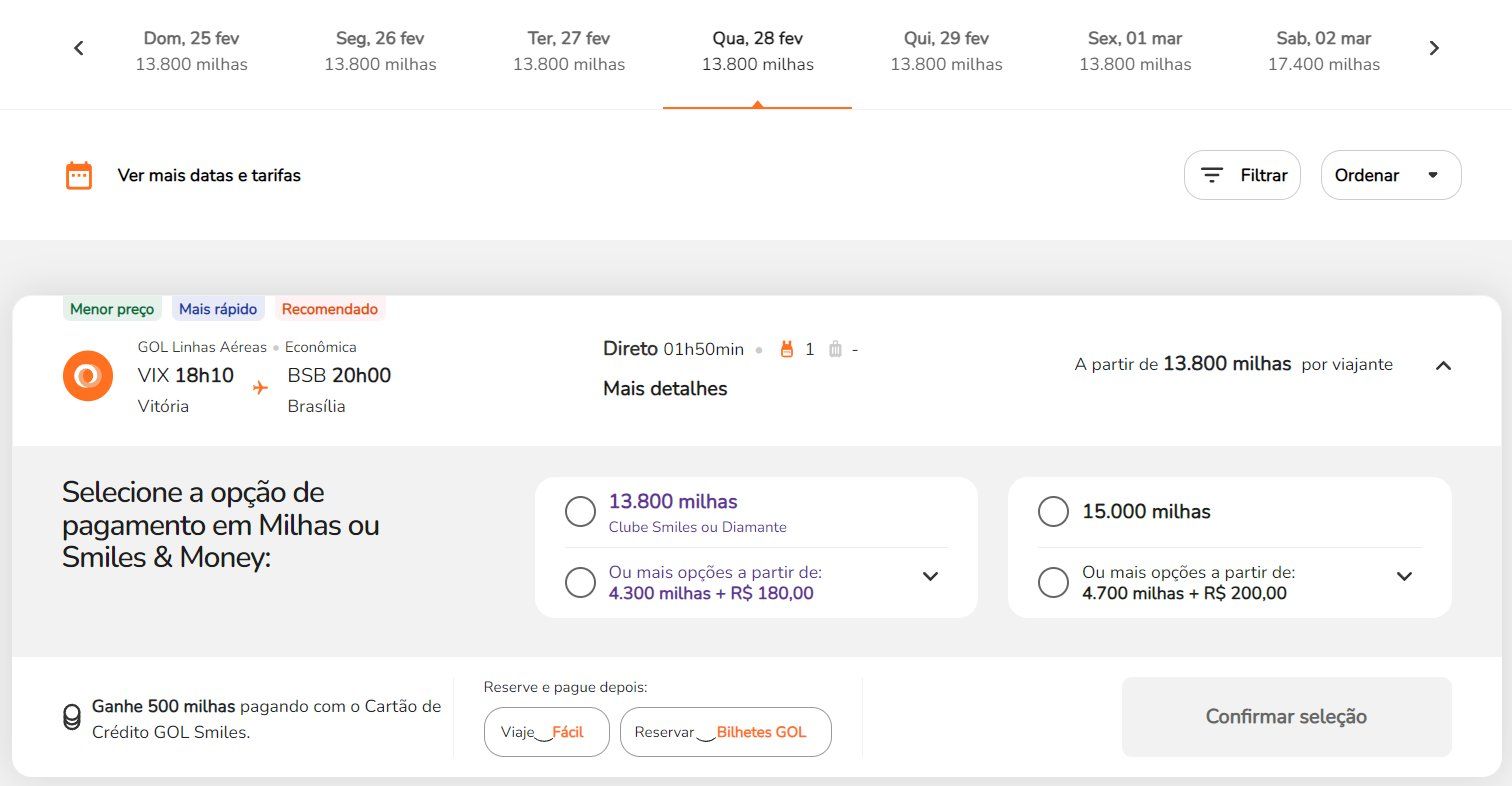The image size is (1512, 786).
Task: Select 13.800 milhas Clube Smiles option
Action: pyautogui.click(x=580, y=512)
